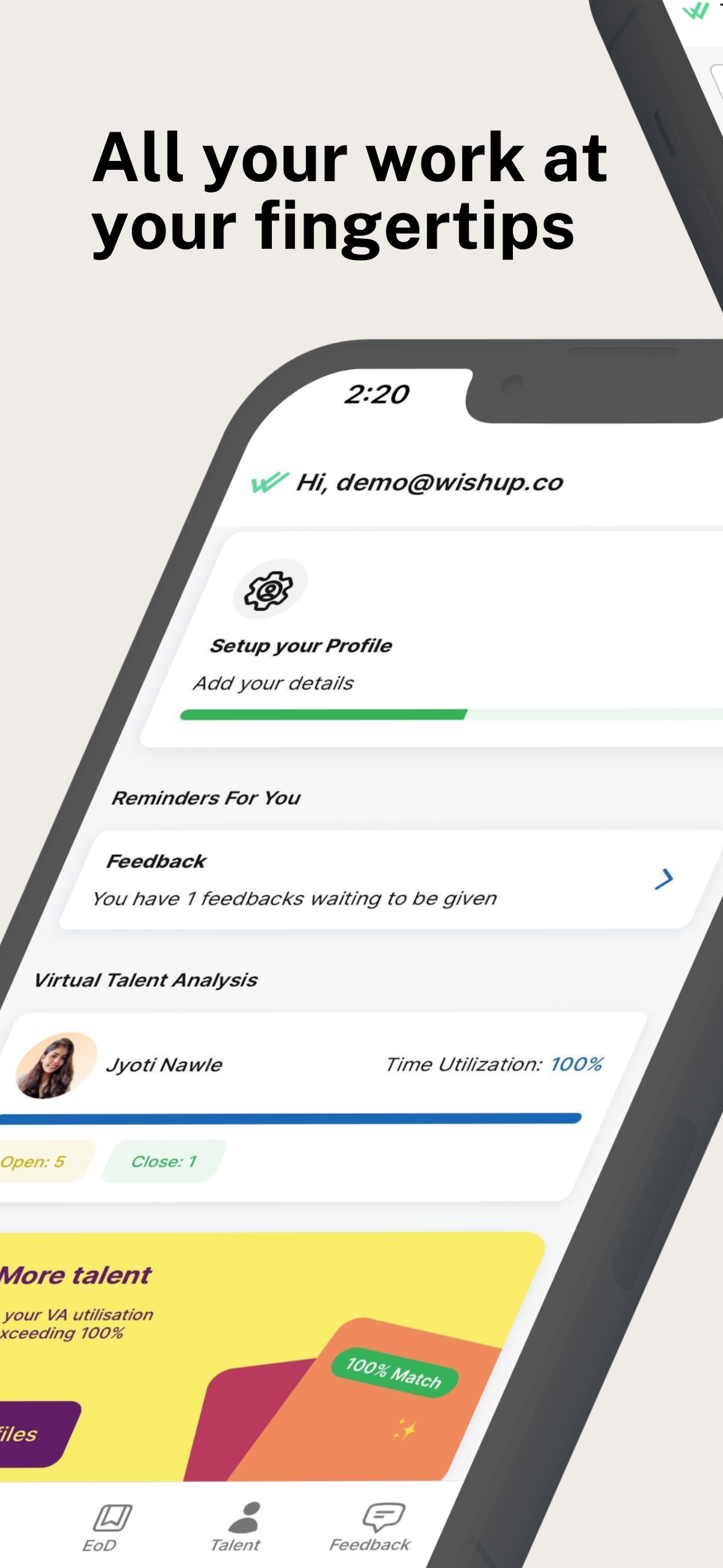
Task: Switch to the Talent tab label
Action: pyautogui.click(x=235, y=1545)
